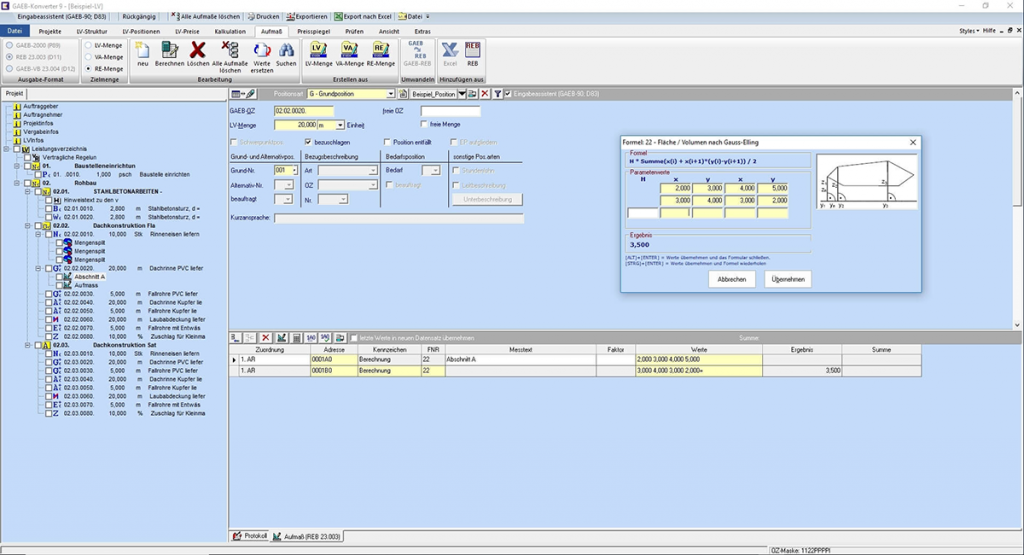
Task: Open the unit dropdown next to LV-Menge
Action: (x=340, y=125)
